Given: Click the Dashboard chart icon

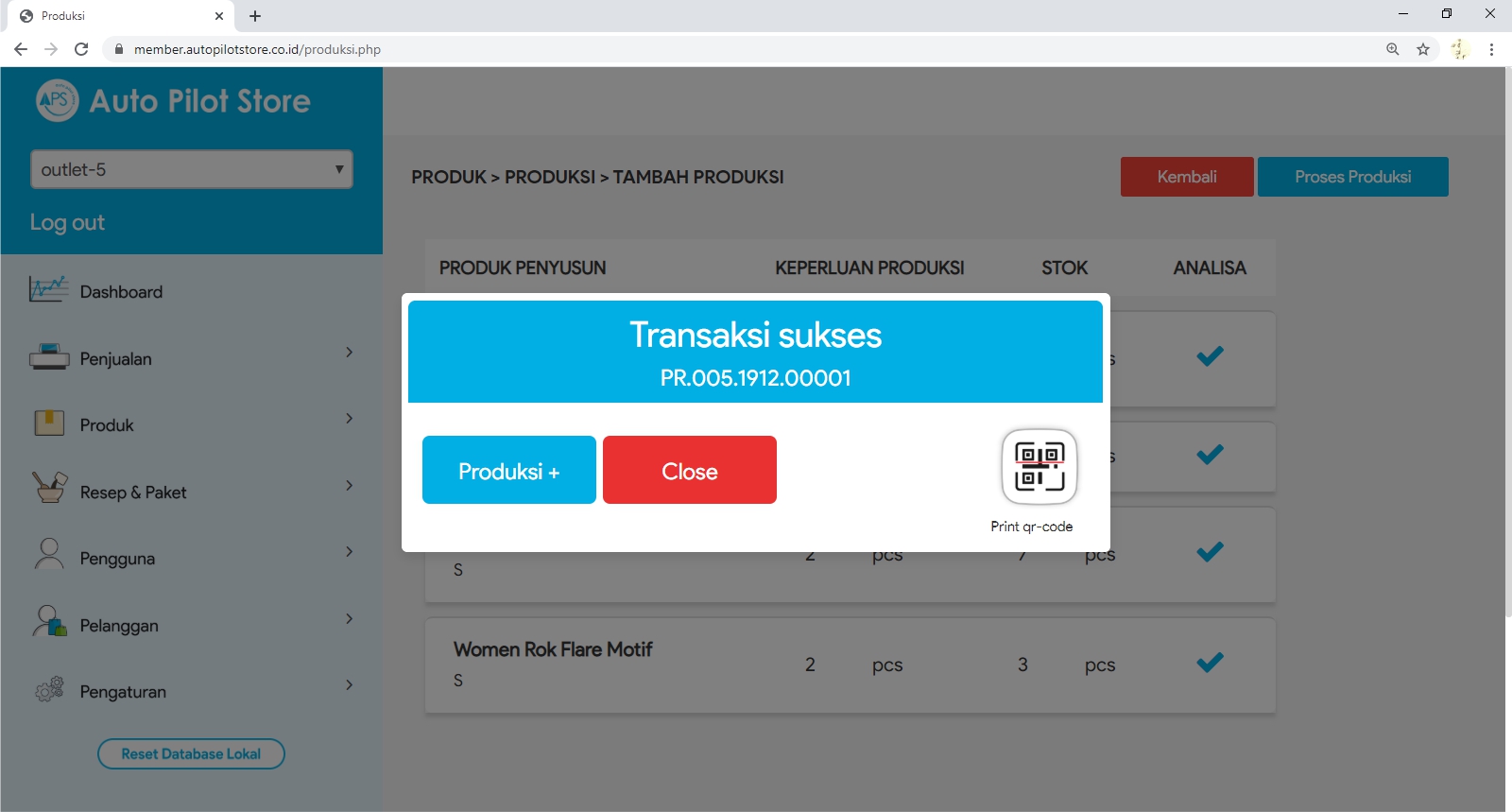Looking at the screenshot, I should tap(48, 289).
